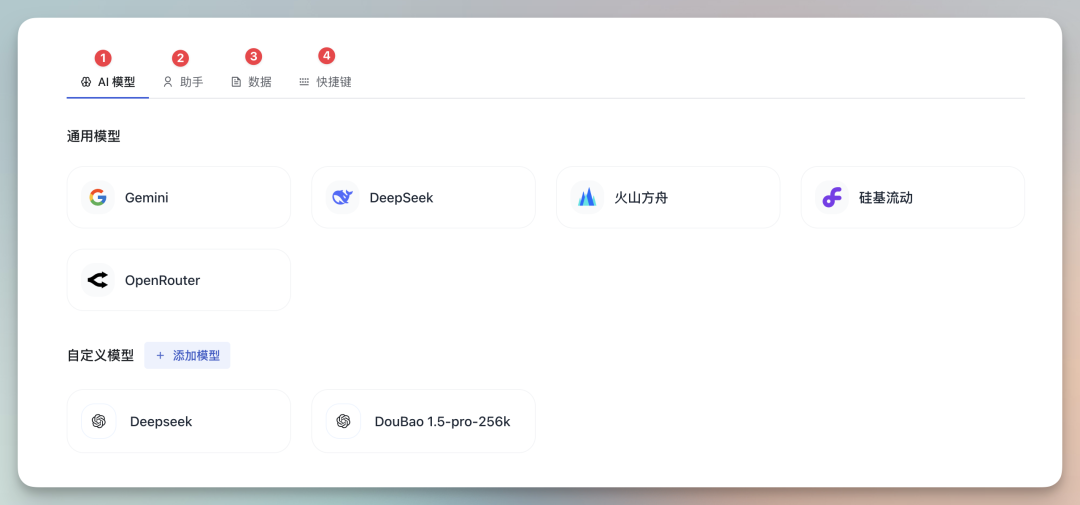Click the Gemini label text

147,198
